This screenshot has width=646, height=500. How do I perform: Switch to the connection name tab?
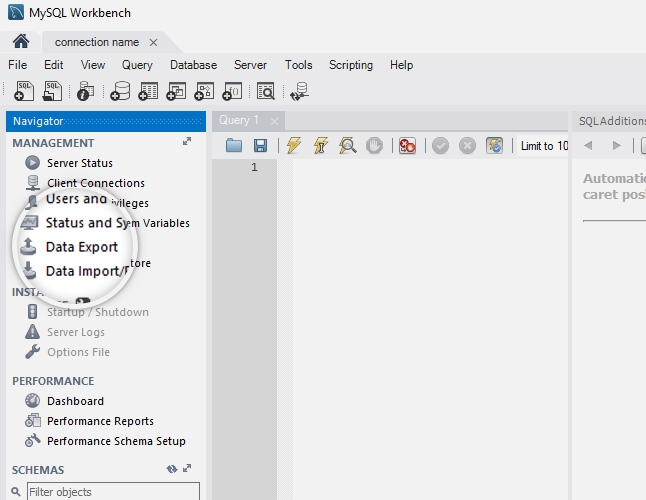(97, 42)
